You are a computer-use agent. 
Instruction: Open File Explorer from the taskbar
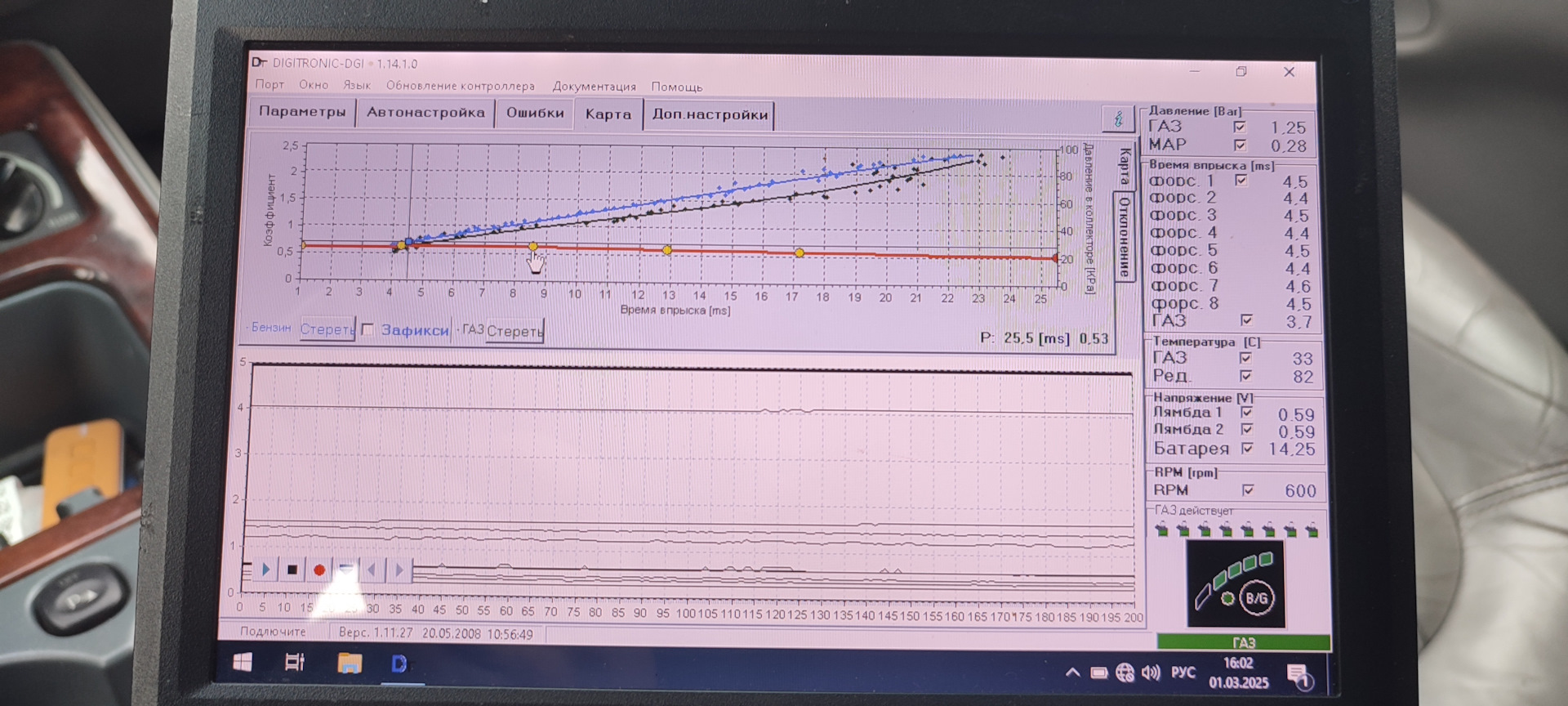tap(350, 663)
